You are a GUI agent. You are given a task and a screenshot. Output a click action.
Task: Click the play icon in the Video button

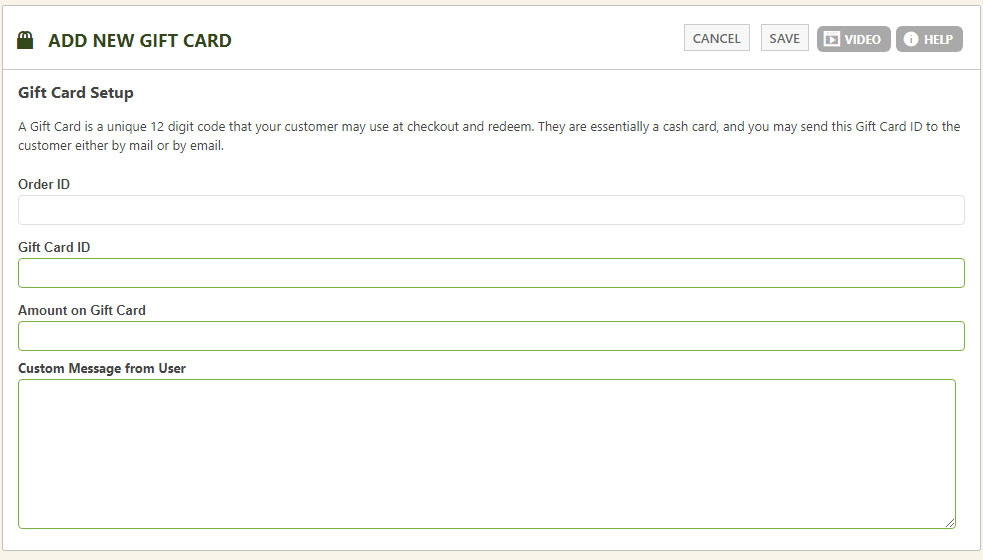coord(832,39)
